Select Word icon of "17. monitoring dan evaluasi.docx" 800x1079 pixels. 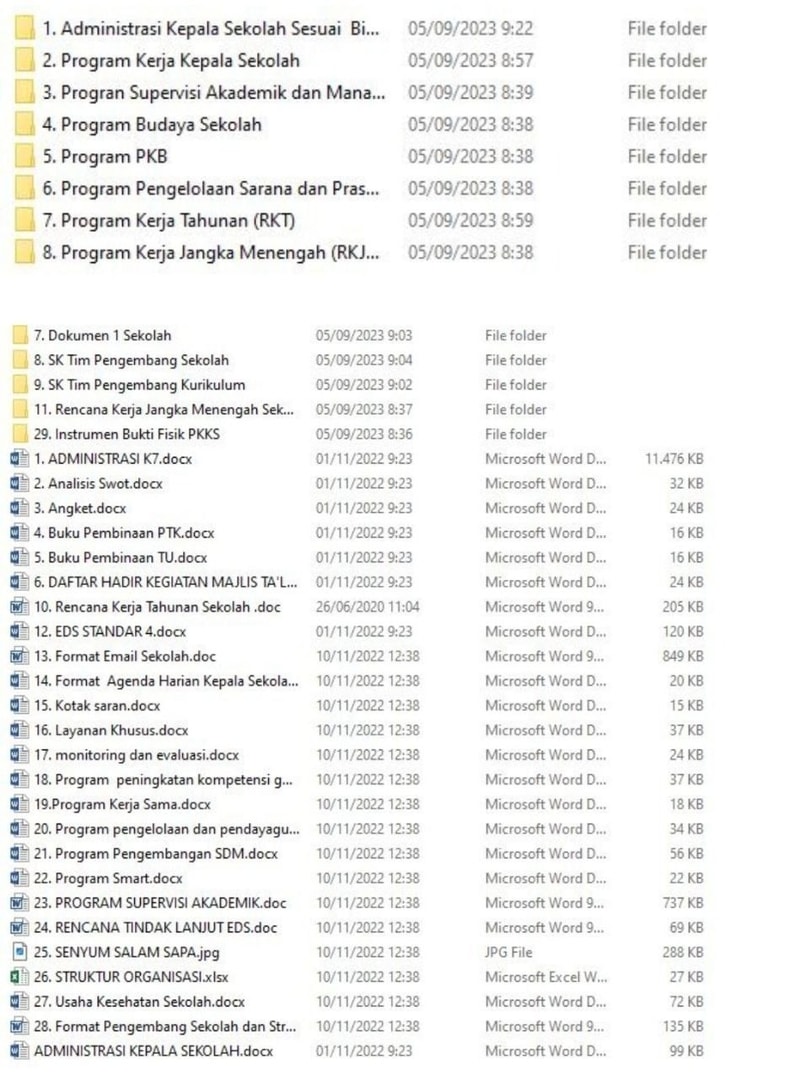point(20,755)
